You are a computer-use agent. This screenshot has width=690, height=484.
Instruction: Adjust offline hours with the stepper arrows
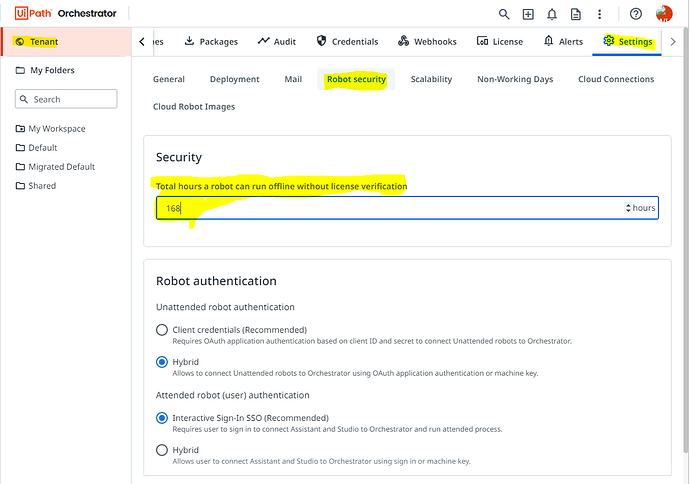(x=628, y=208)
